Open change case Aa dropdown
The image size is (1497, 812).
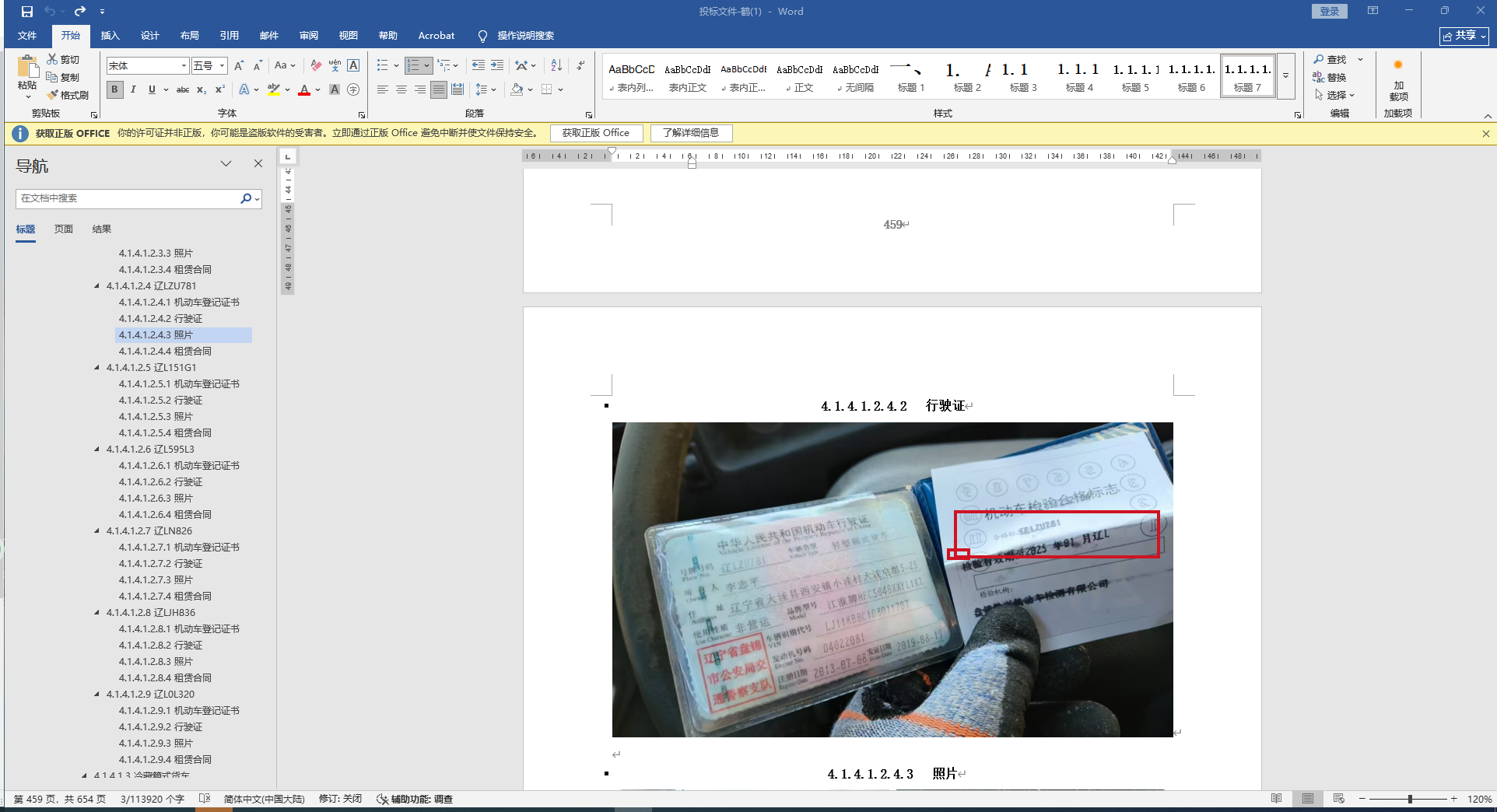coord(285,66)
